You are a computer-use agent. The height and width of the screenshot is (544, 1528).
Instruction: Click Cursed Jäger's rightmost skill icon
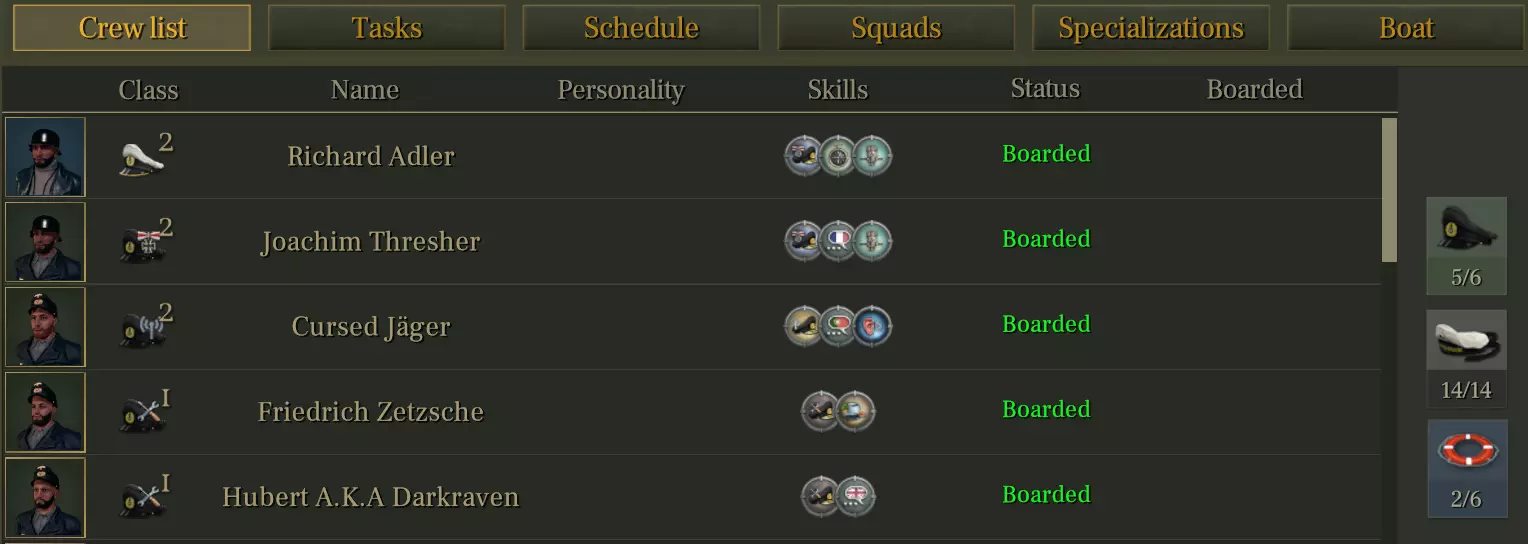tap(872, 326)
